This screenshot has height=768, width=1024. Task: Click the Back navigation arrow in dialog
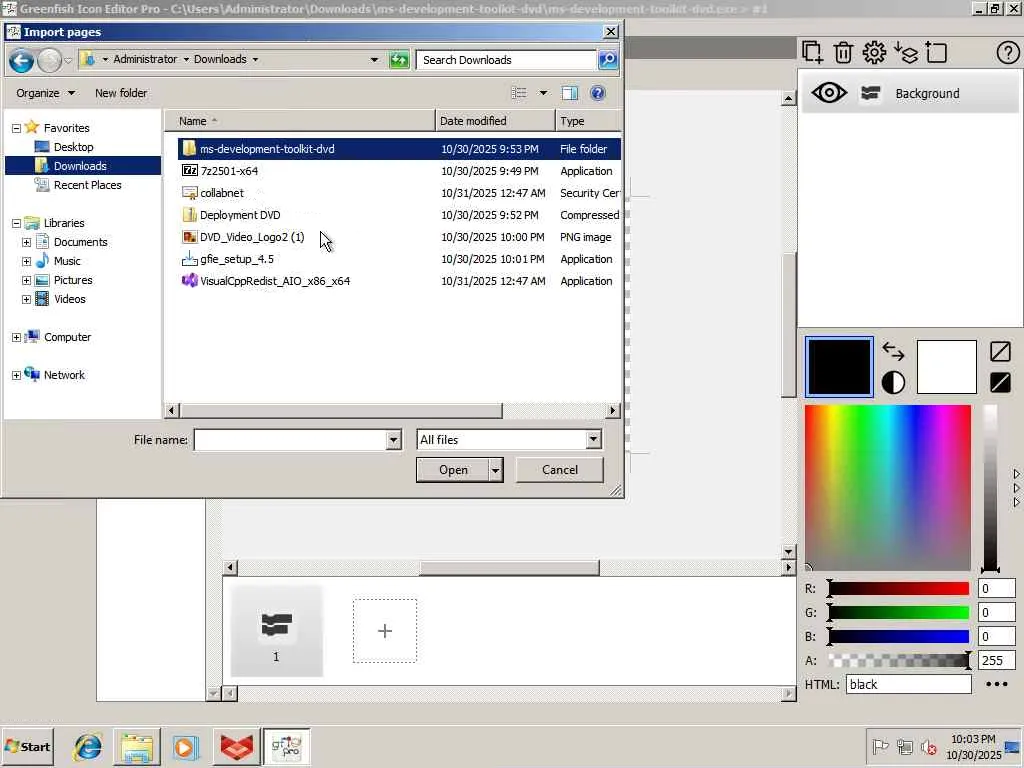[x=21, y=60]
